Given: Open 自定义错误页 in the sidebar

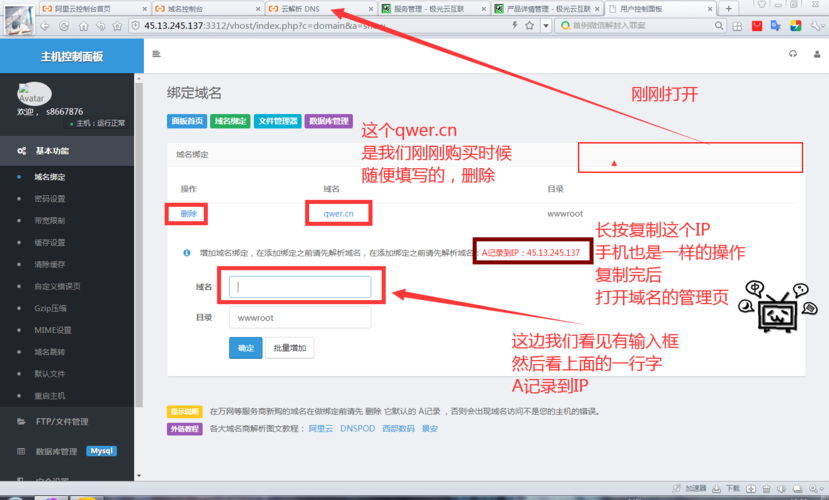Looking at the screenshot, I should tap(57, 286).
